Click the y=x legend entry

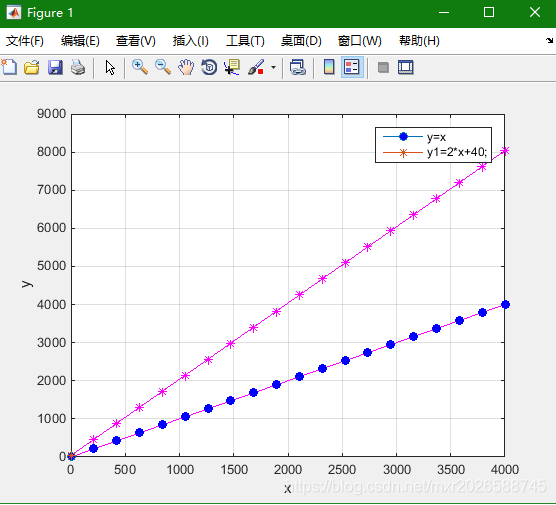tap(436, 137)
